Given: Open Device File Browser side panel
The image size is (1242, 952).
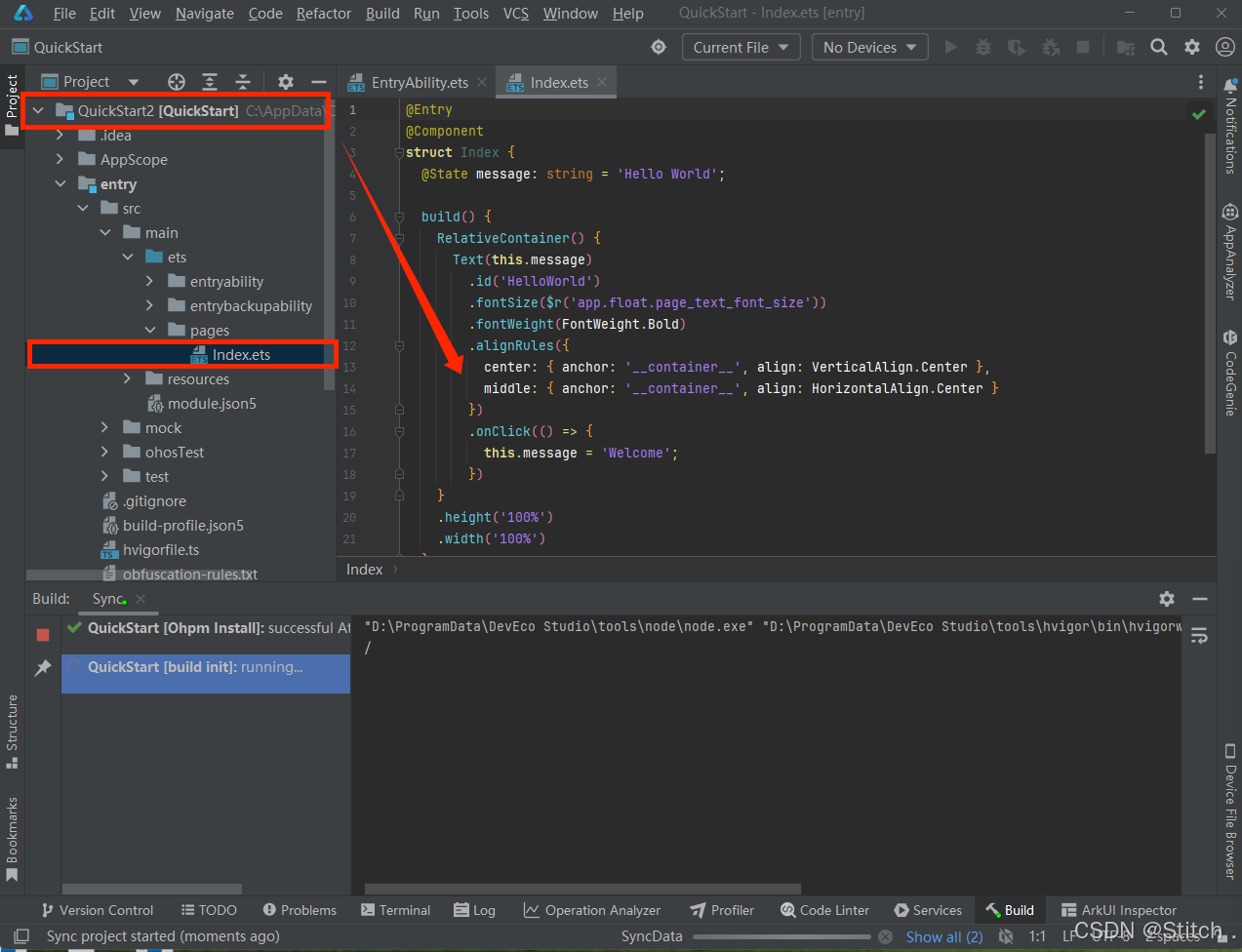Looking at the screenshot, I should click(x=1230, y=812).
